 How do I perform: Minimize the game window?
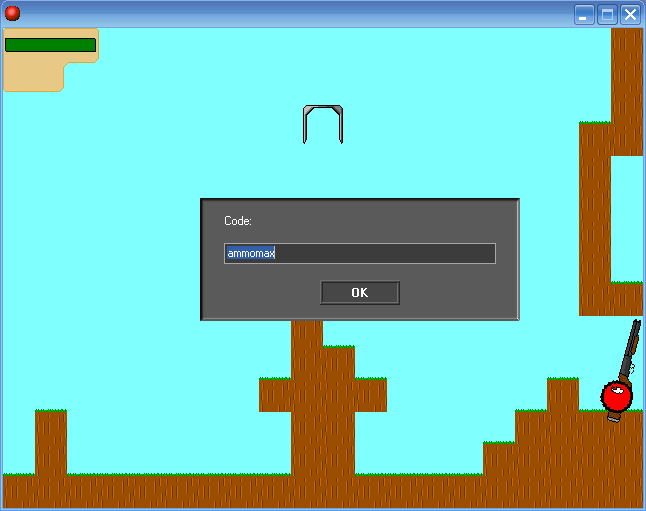[x=584, y=15]
